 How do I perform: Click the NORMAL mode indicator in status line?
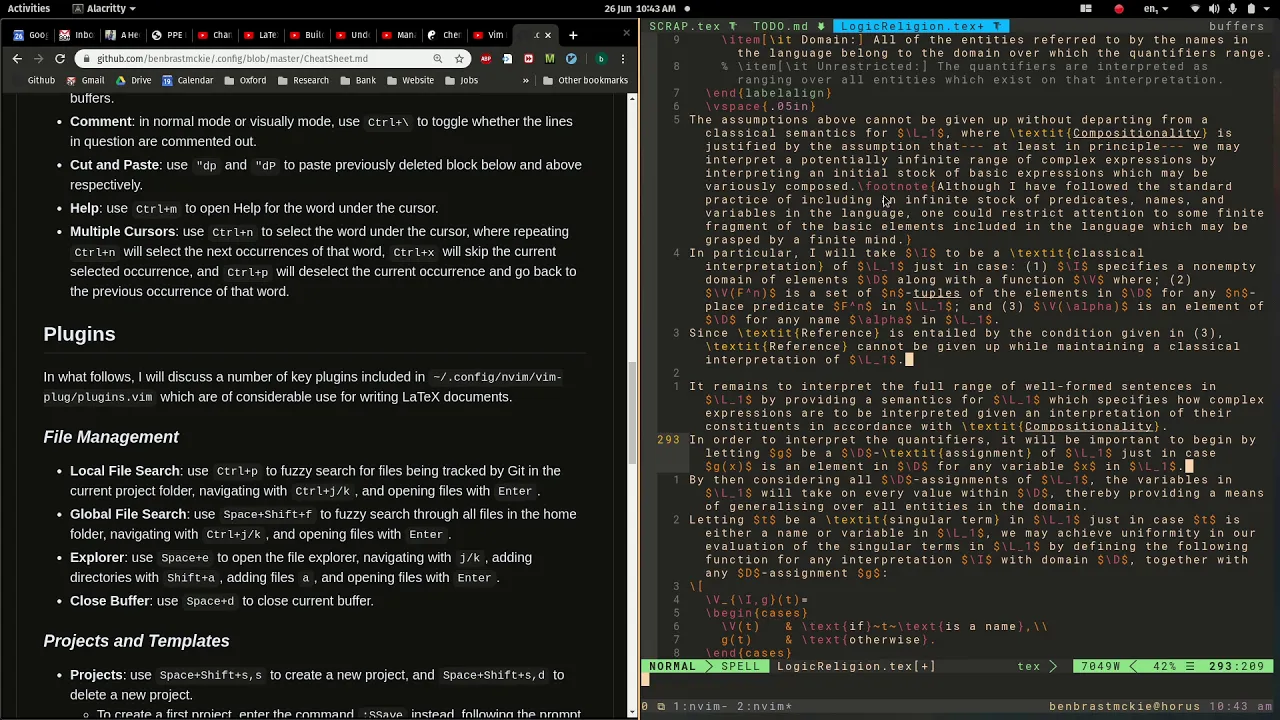click(x=672, y=666)
